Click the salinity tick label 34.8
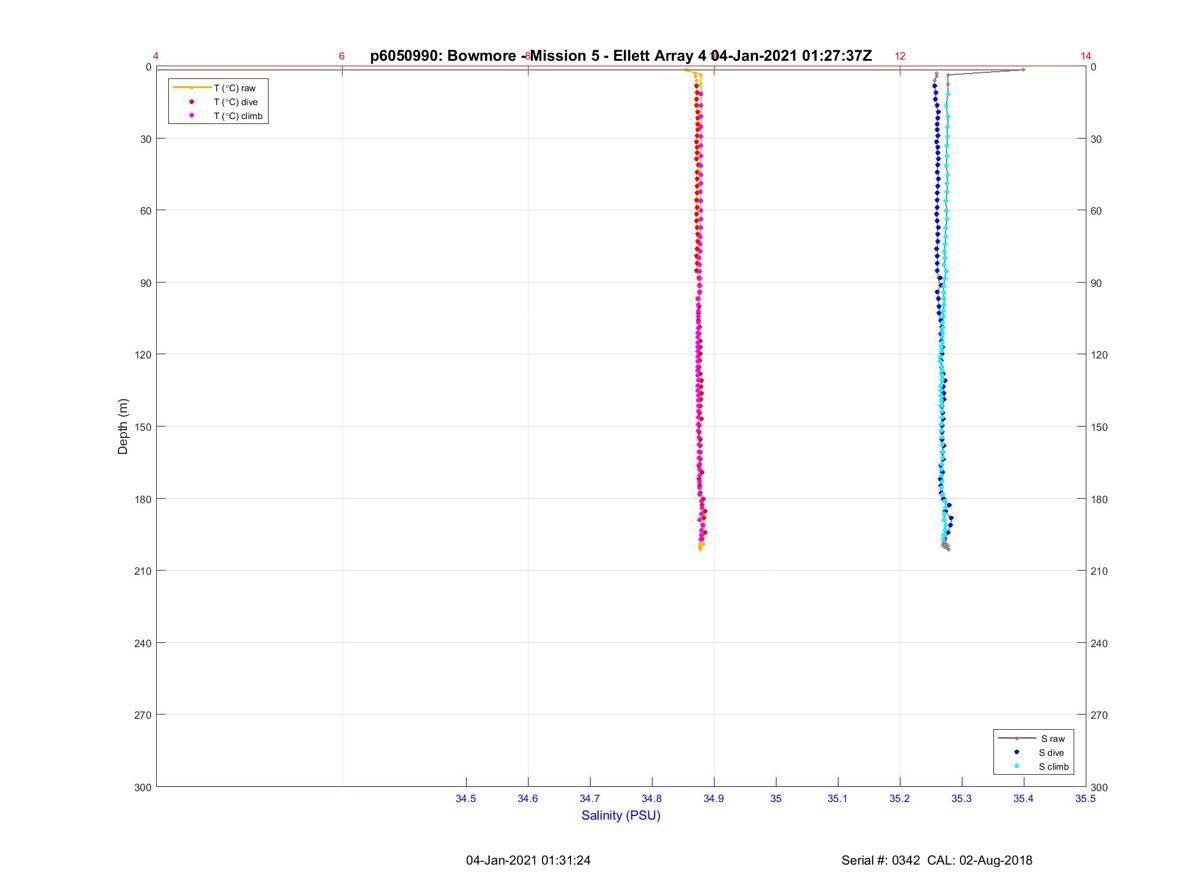 652,798
